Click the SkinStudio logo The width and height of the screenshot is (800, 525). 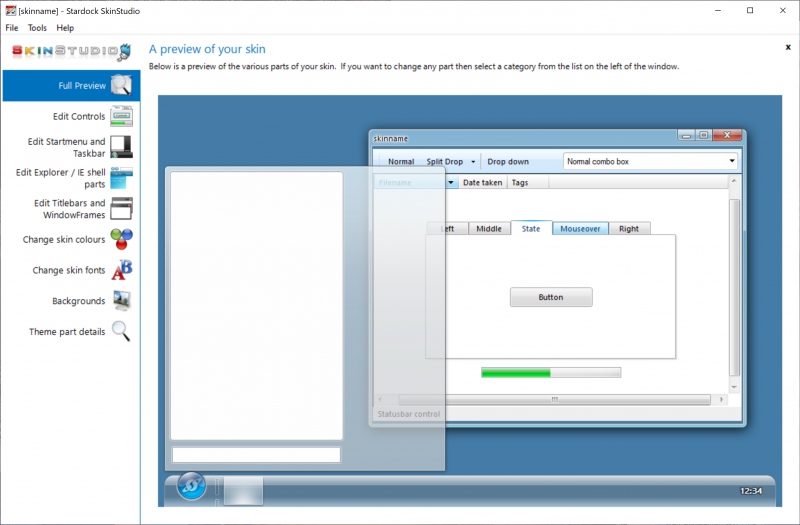click(71, 52)
